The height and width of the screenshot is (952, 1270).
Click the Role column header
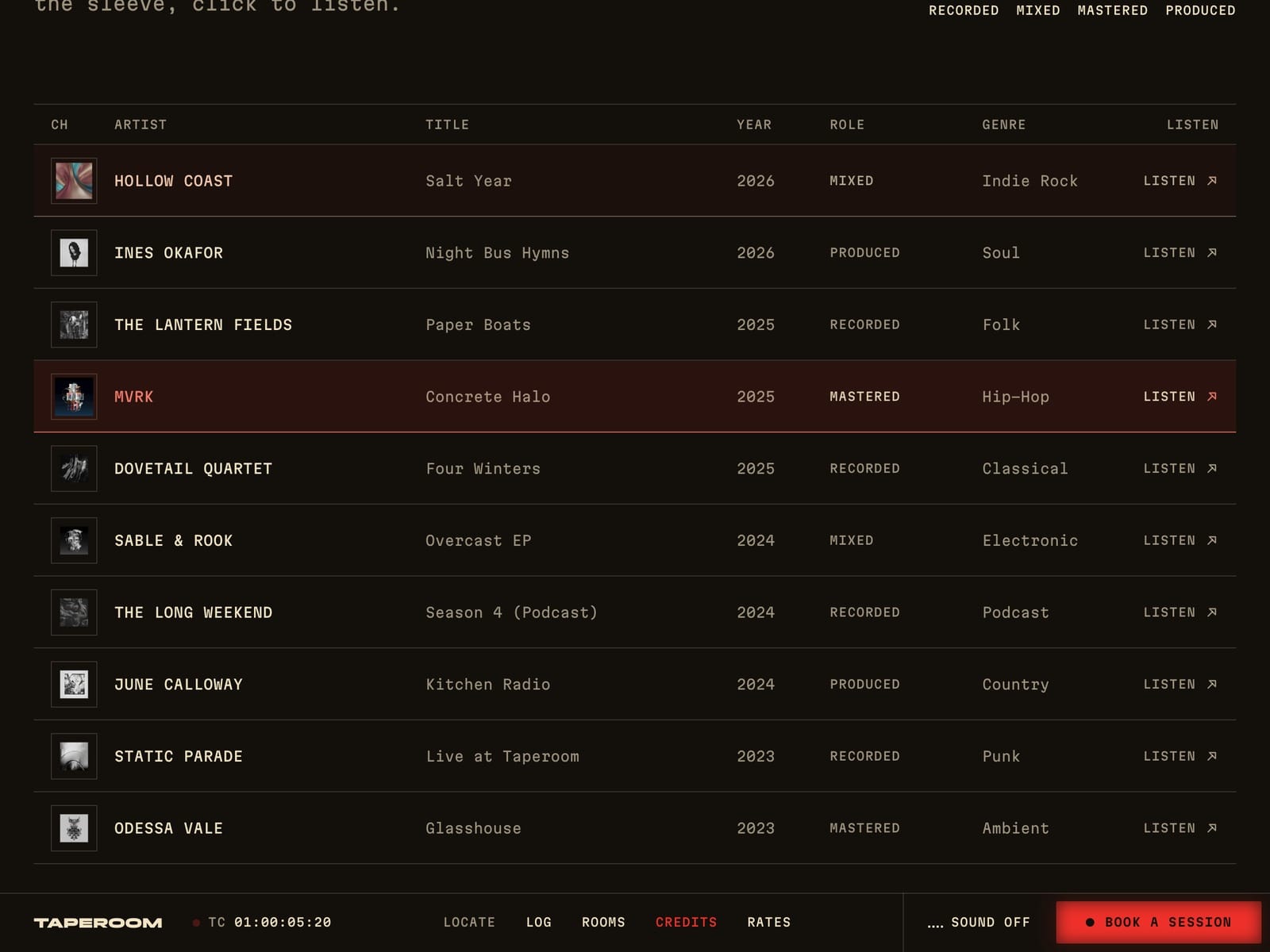[847, 125]
